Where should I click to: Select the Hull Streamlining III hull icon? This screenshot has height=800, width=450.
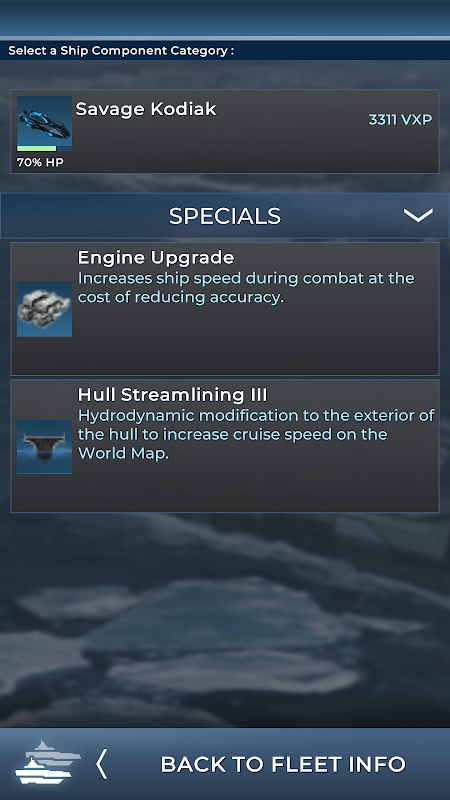pyautogui.click(x=44, y=446)
